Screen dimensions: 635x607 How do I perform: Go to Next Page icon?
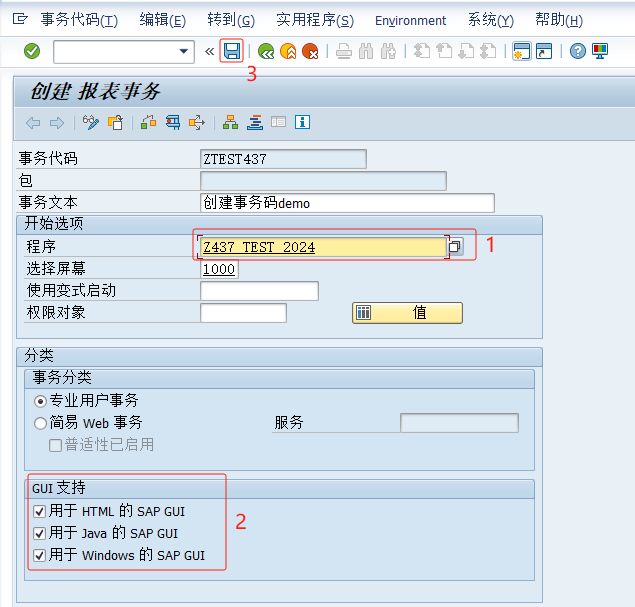point(466,51)
